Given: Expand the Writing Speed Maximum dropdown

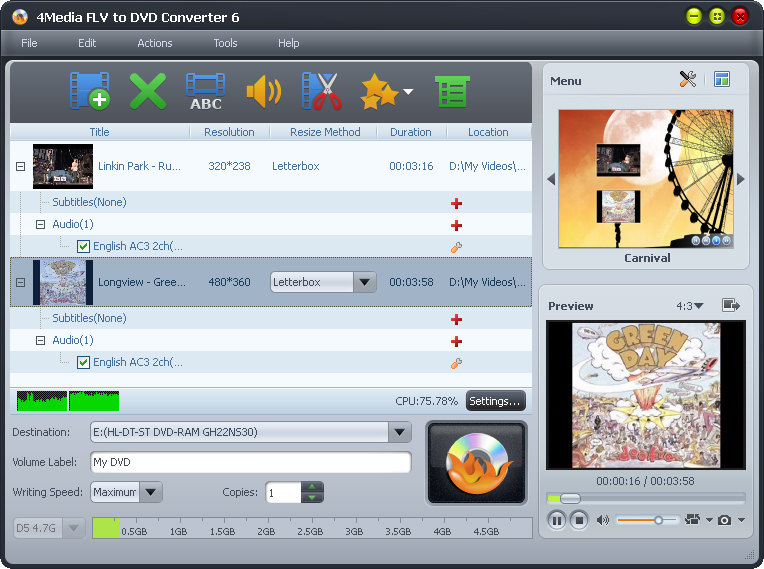Looking at the screenshot, I should [150, 492].
